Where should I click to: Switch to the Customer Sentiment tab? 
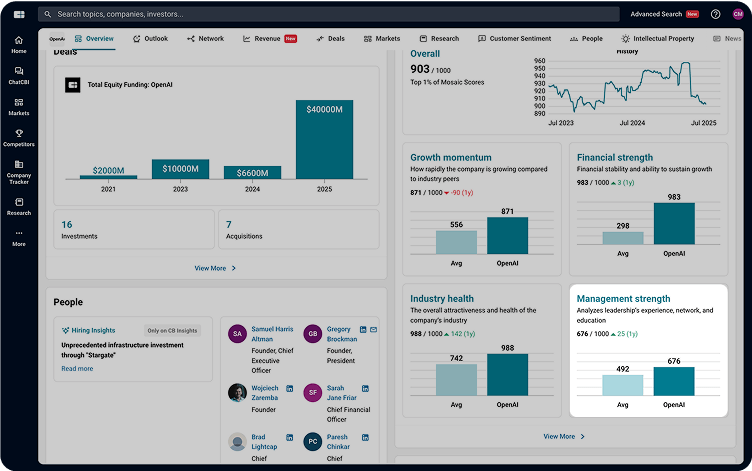(x=514, y=39)
